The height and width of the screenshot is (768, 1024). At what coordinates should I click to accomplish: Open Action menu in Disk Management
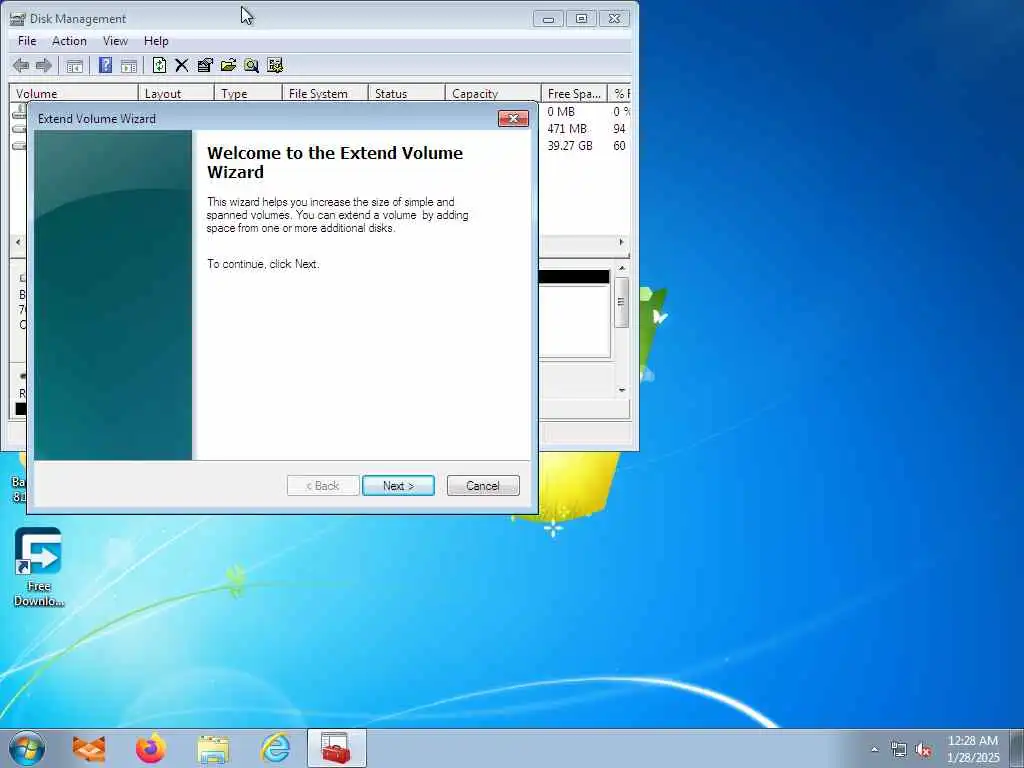click(69, 40)
